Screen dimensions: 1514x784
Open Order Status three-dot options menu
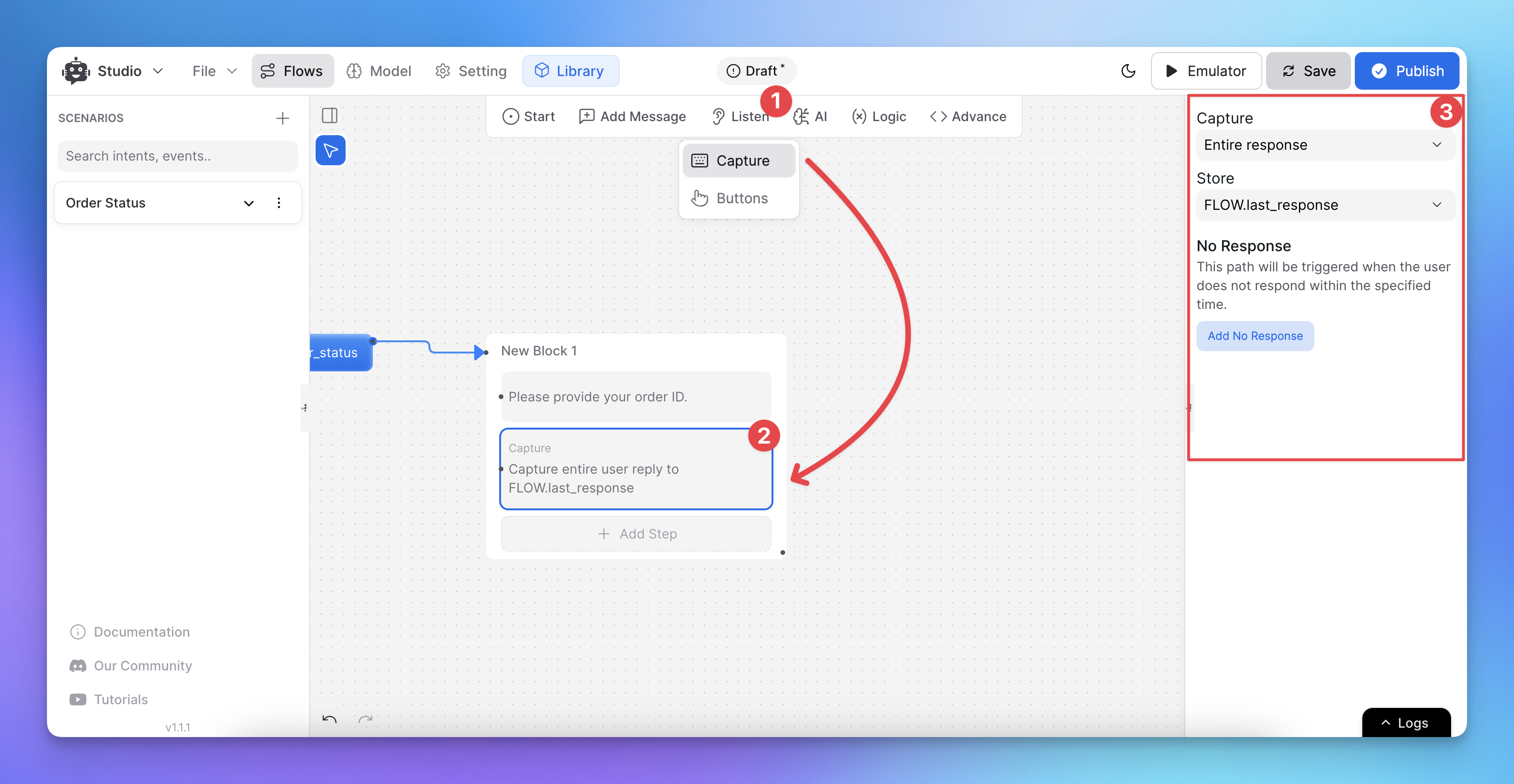278,203
